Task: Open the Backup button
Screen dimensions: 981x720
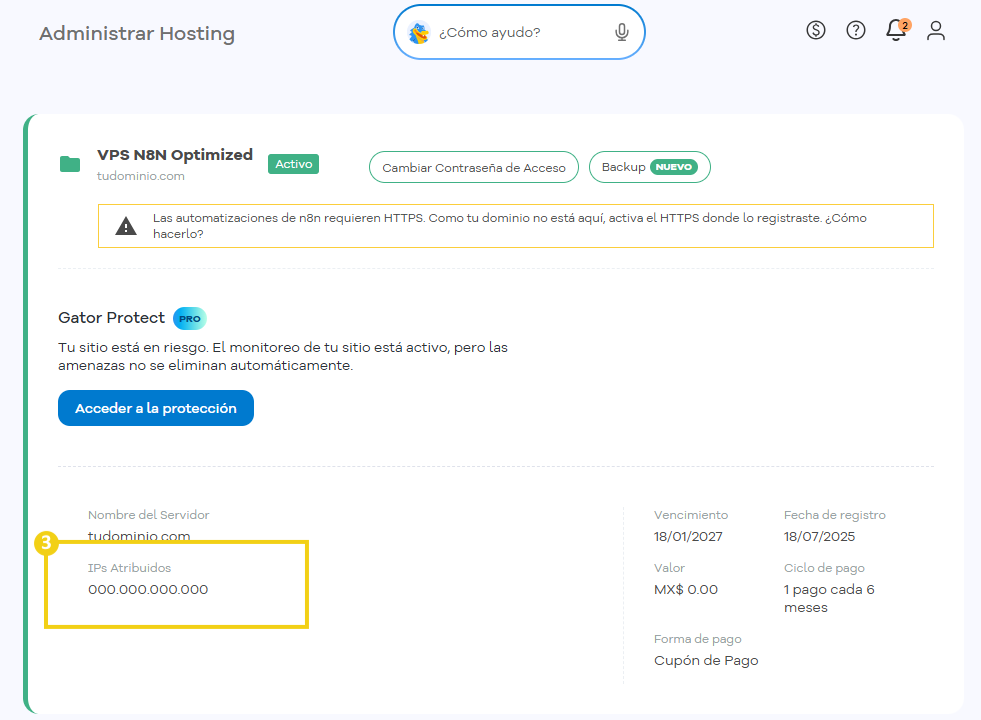Action: tap(649, 167)
